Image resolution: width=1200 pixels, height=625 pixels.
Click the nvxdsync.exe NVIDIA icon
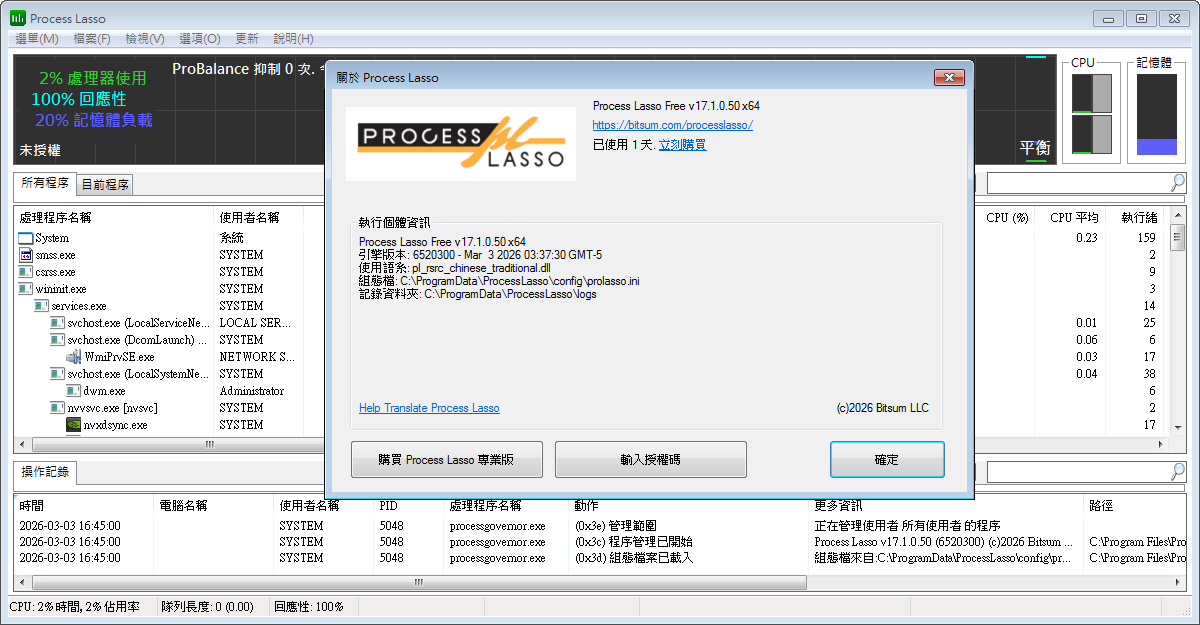coord(74,425)
